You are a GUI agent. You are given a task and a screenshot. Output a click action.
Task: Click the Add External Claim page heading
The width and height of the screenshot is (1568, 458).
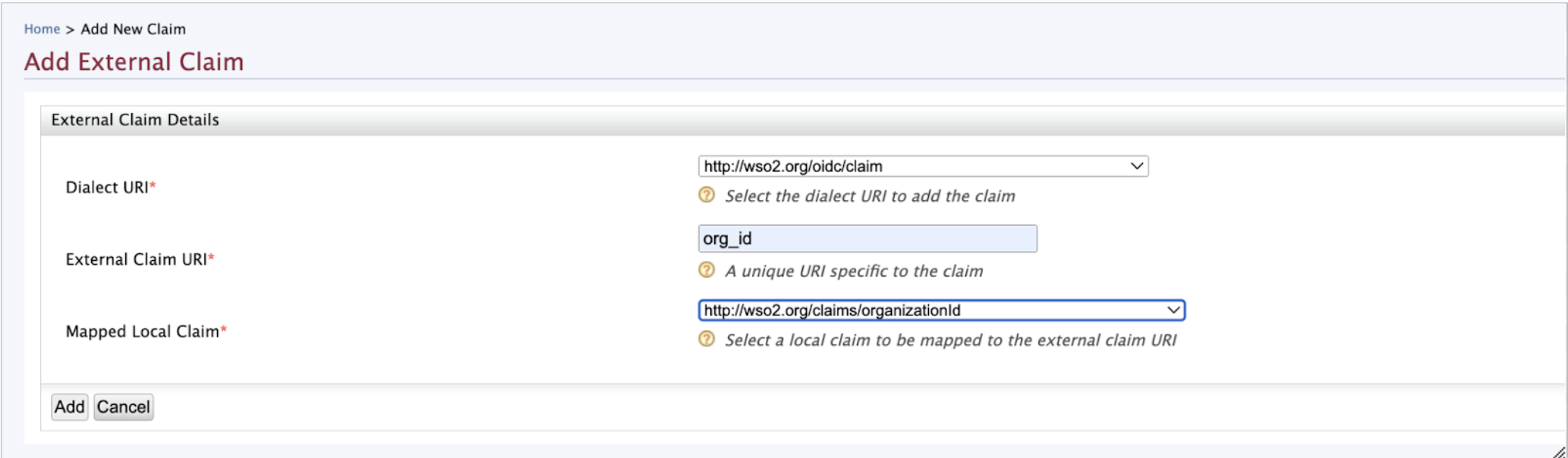134,61
